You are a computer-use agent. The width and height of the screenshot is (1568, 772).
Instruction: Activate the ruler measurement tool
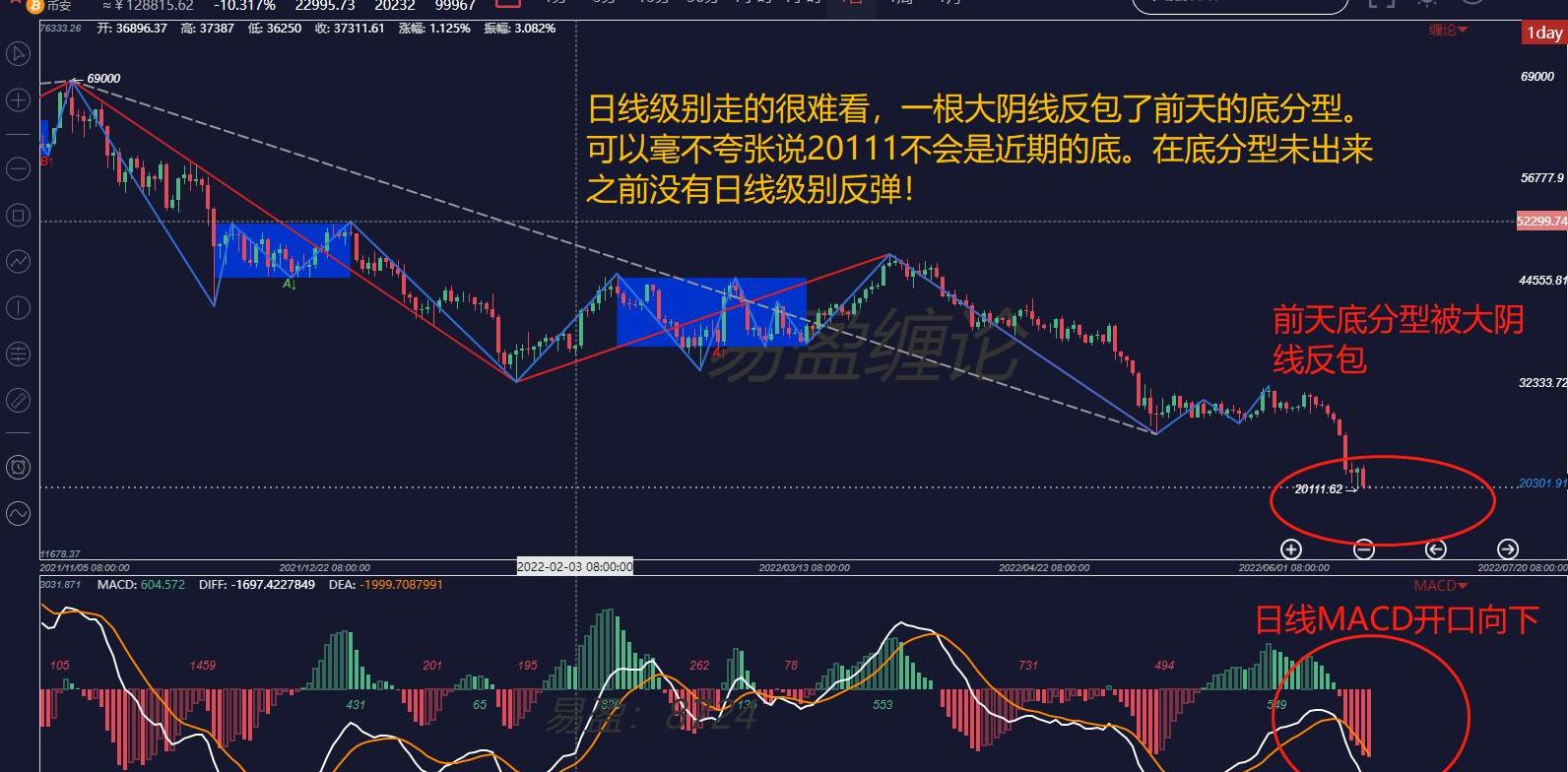[x=18, y=400]
